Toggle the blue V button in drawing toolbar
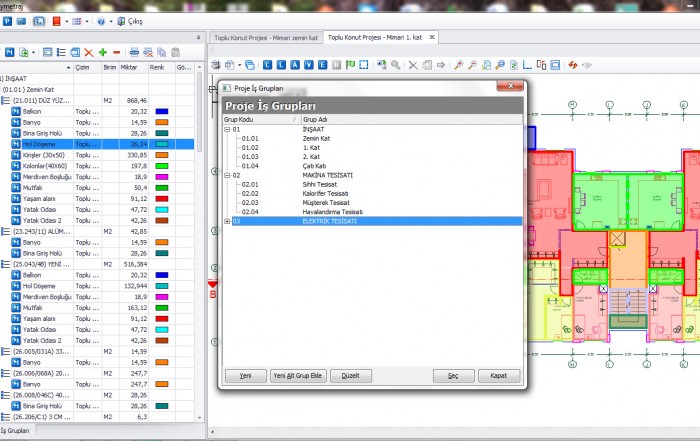The image size is (700, 441). tap(308, 65)
